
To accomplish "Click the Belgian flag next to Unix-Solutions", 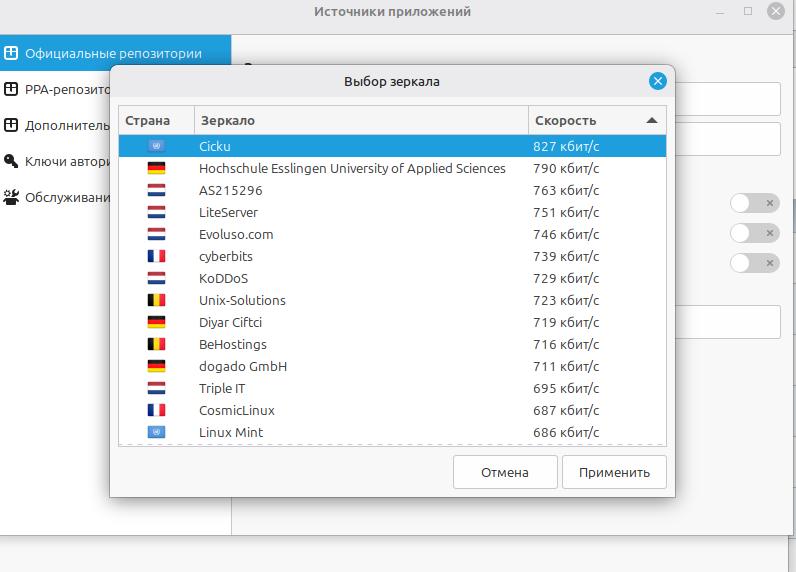I will coord(156,300).
